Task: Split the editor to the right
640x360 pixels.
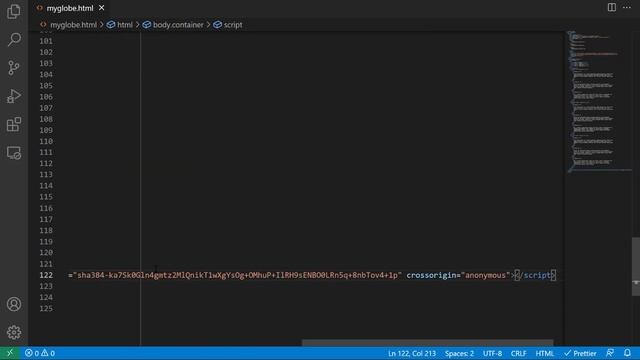Action: (x=611, y=7)
